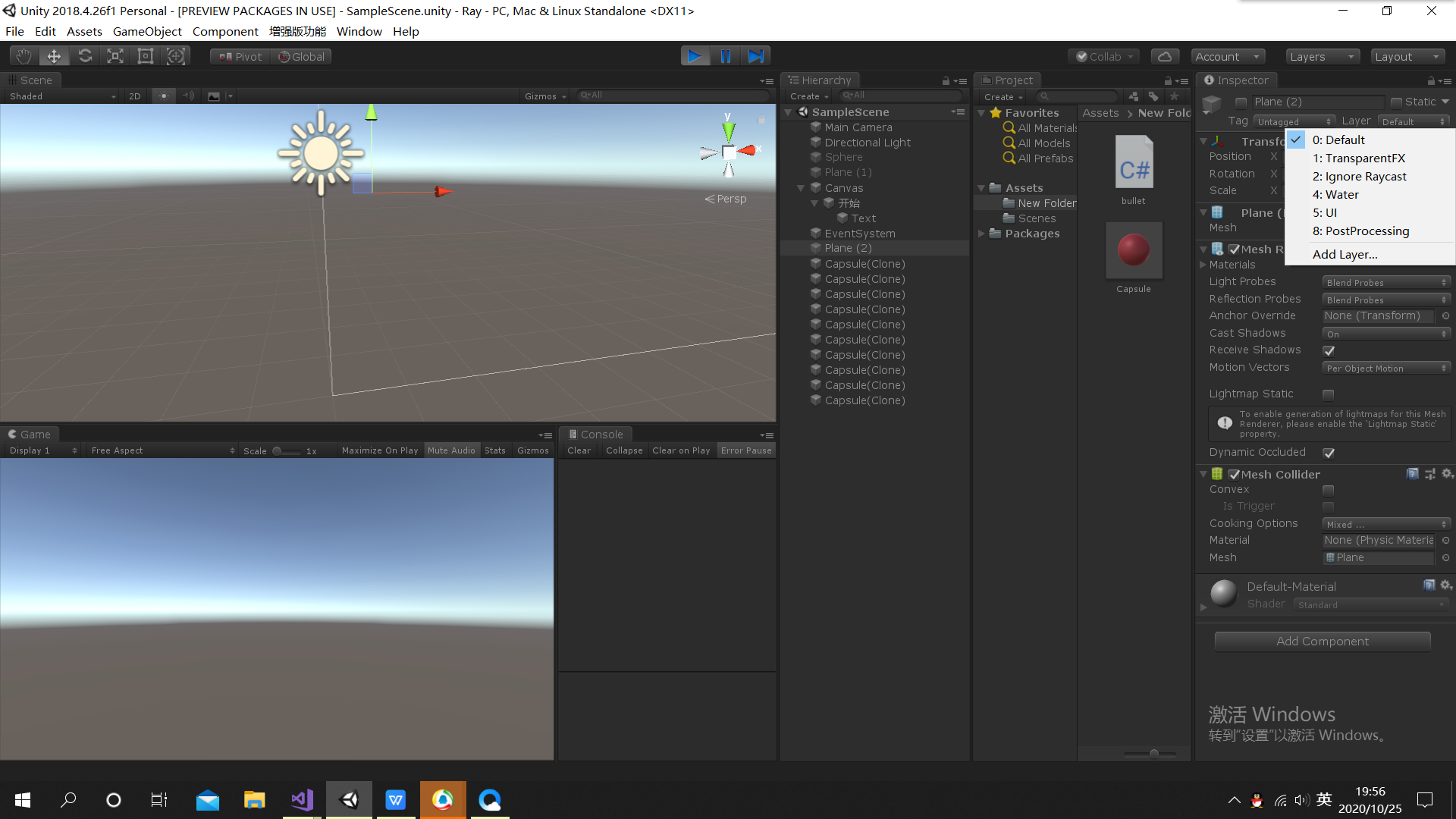Select the Rect transform tool
Viewport: 1456px width, 819px height.
[x=145, y=55]
